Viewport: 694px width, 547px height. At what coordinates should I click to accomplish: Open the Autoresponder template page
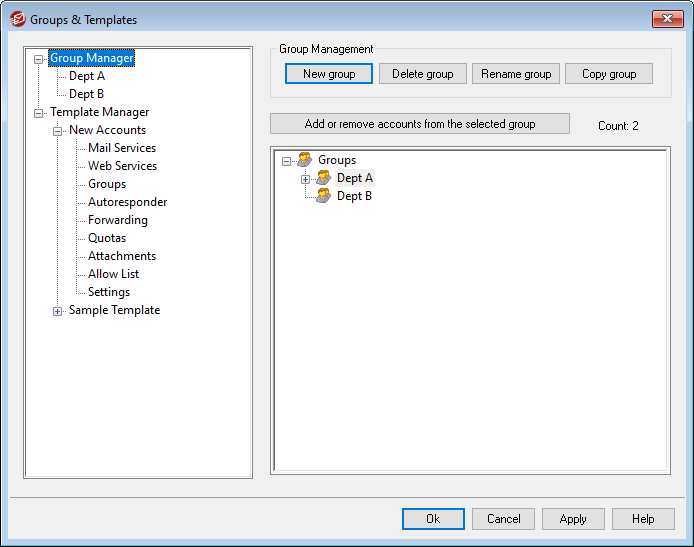127,202
